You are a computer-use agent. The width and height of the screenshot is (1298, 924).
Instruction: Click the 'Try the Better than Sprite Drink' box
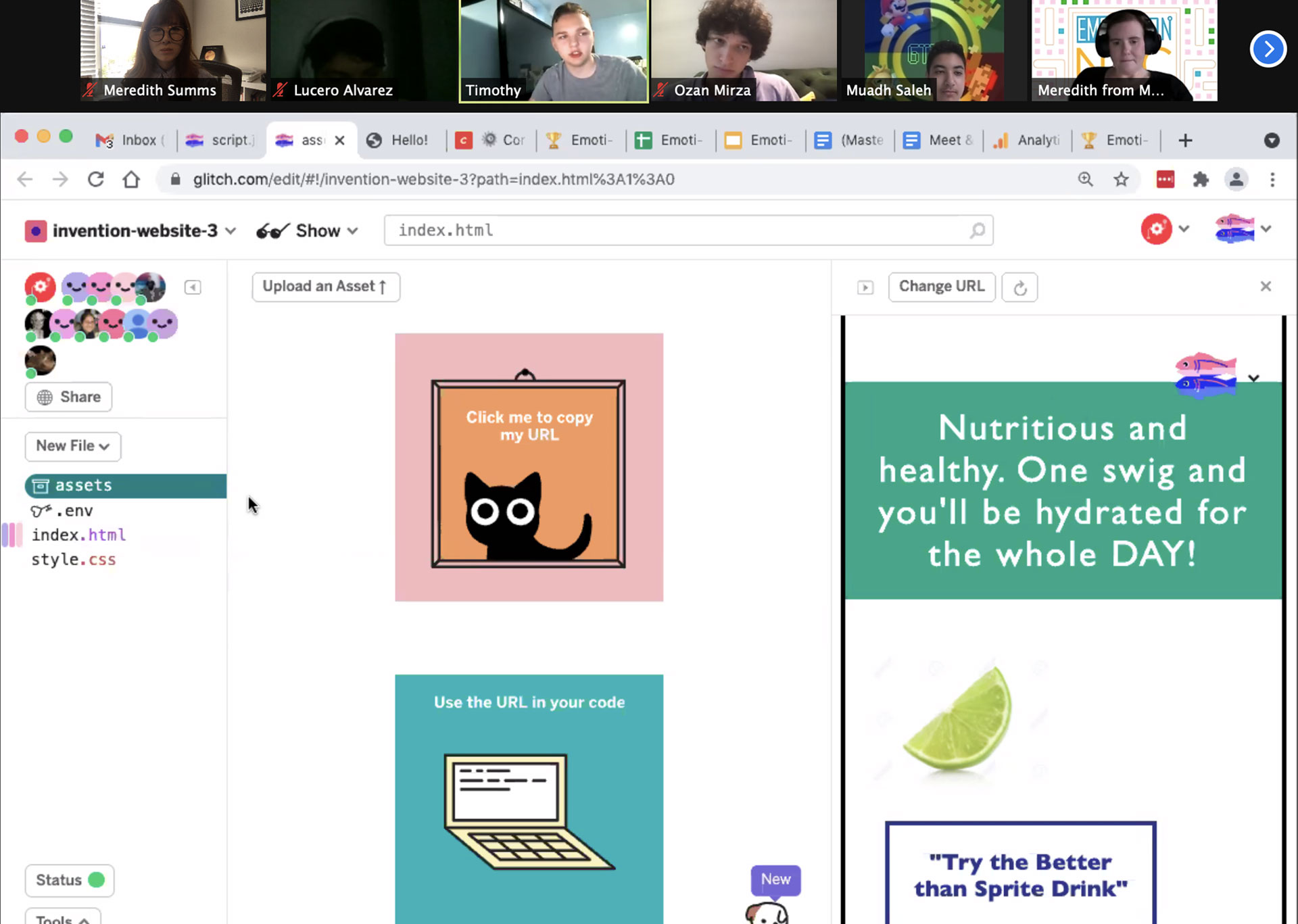[1021, 873]
